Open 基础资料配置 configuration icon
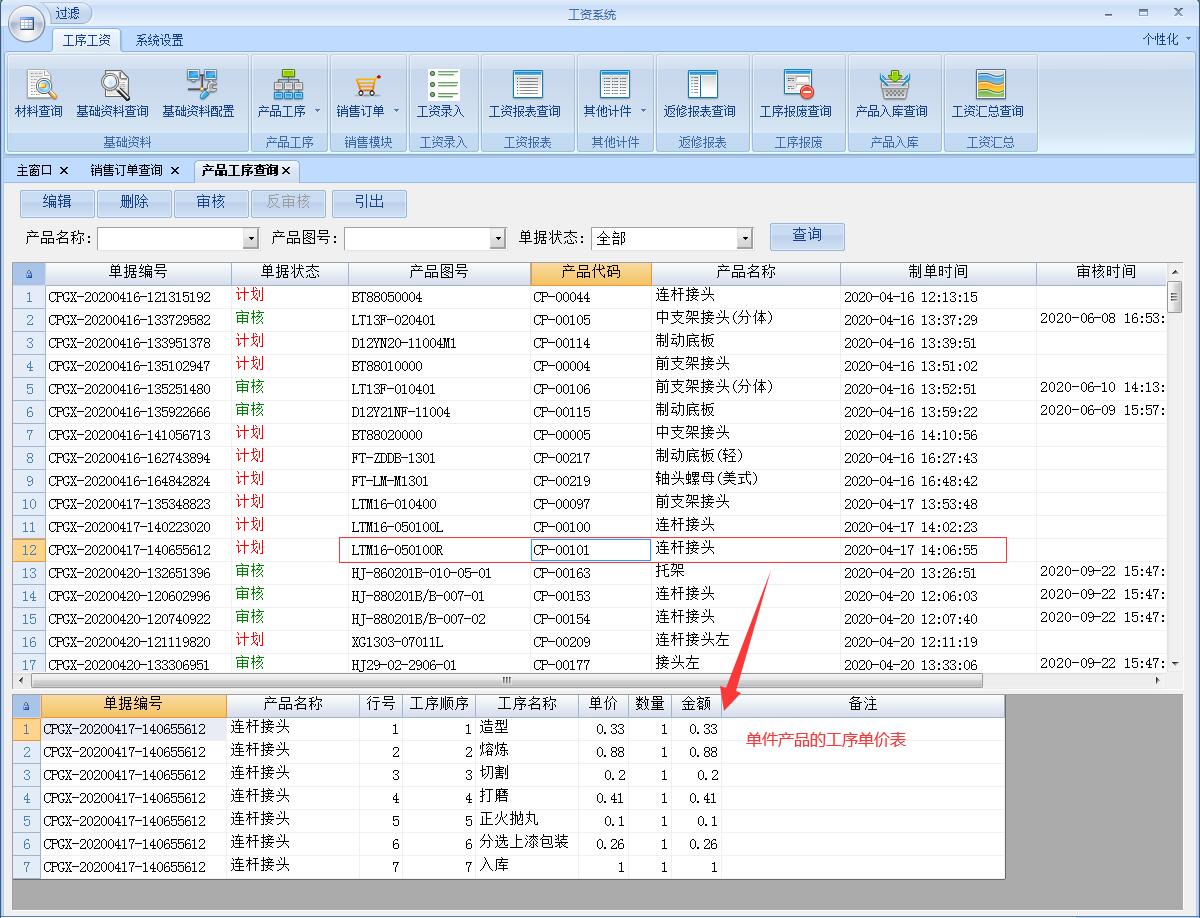This screenshot has width=1200, height=918. (204, 86)
